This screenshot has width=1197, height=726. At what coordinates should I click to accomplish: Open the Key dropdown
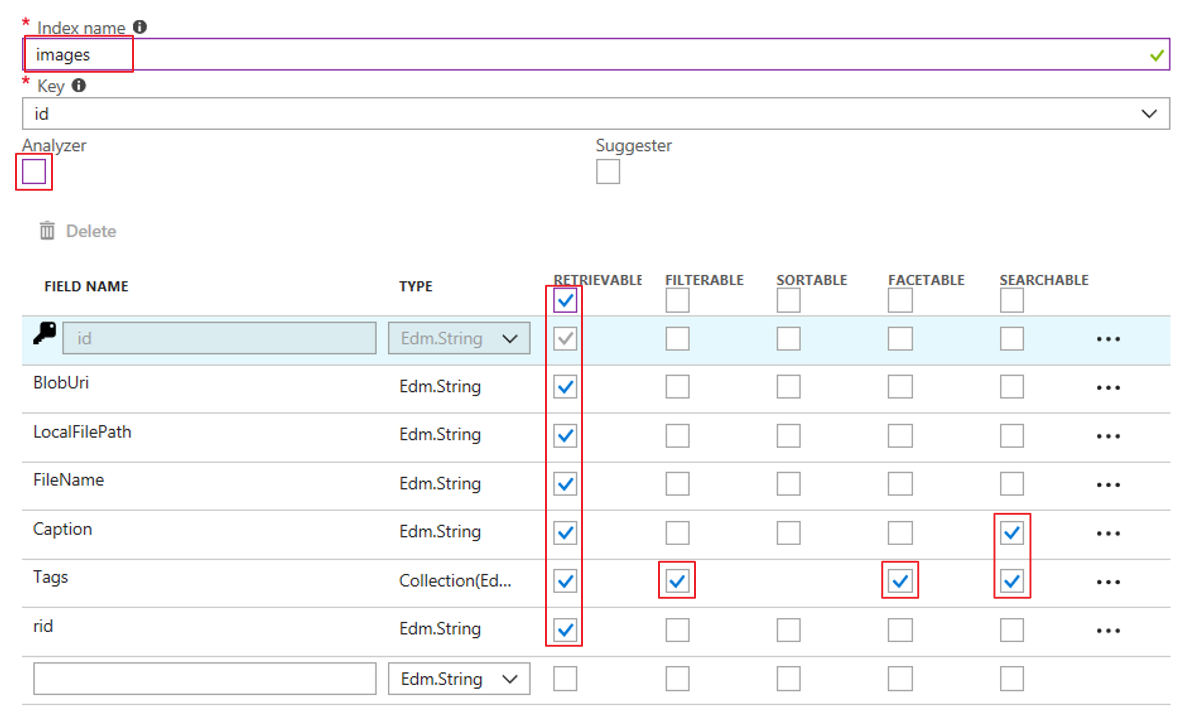click(595, 114)
